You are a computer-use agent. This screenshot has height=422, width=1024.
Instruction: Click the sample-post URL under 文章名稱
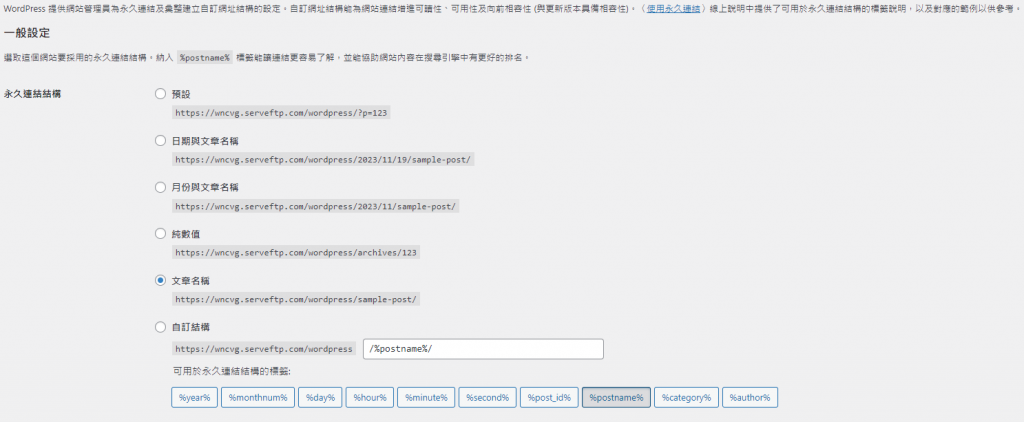coord(297,299)
